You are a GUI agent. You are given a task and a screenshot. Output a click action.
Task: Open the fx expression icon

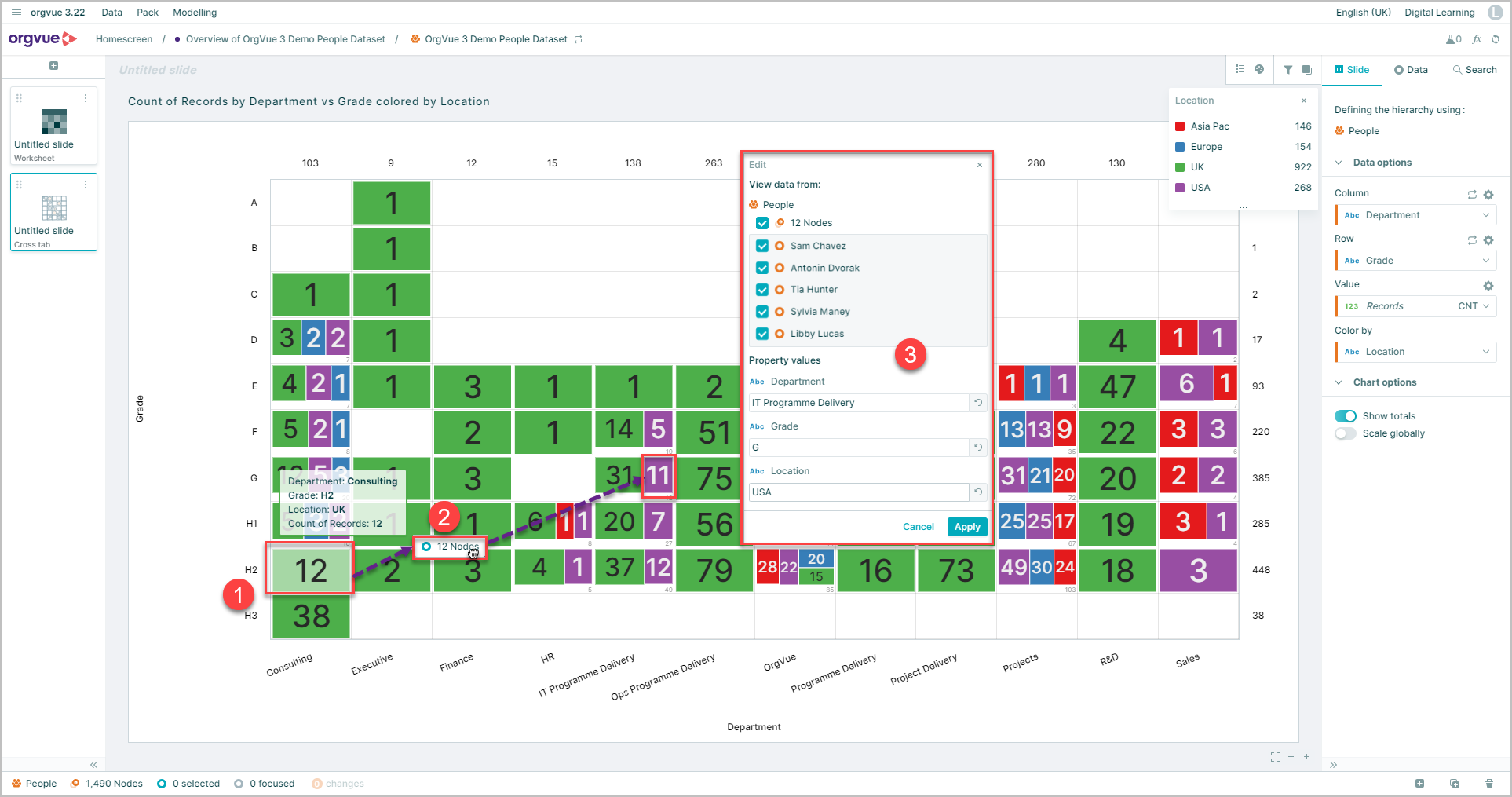[x=1477, y=38]
